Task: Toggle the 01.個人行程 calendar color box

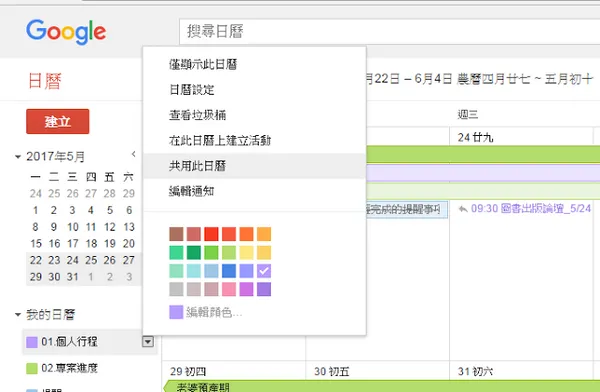Action: pos(32,342)
